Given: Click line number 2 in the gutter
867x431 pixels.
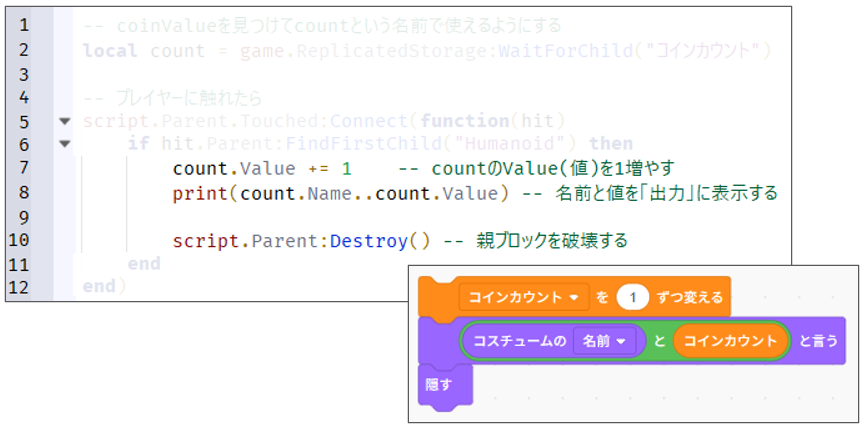Looking at the screenshot, I should (x=24, y=50).
